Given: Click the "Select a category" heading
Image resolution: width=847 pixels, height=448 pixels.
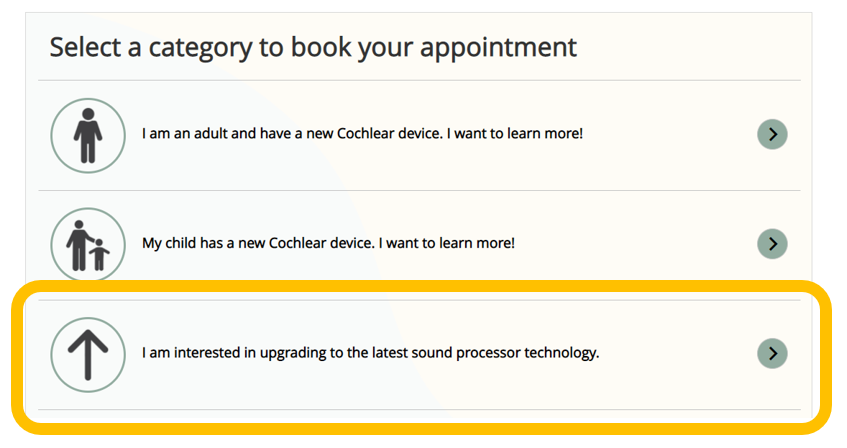Looking at the screenshot, I should [313, 48].
